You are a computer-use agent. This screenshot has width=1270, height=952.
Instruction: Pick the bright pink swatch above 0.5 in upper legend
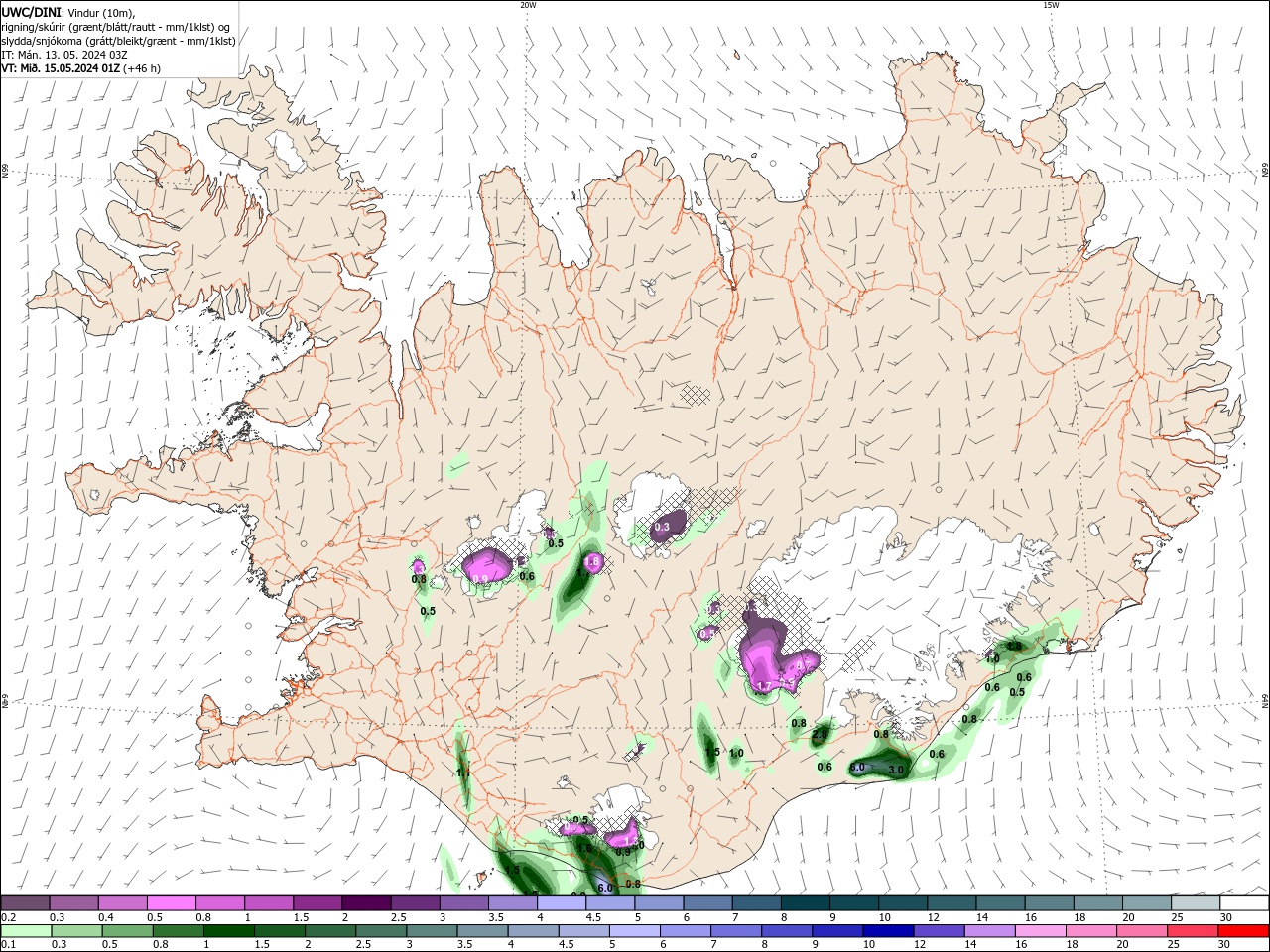tap(171, 902)
